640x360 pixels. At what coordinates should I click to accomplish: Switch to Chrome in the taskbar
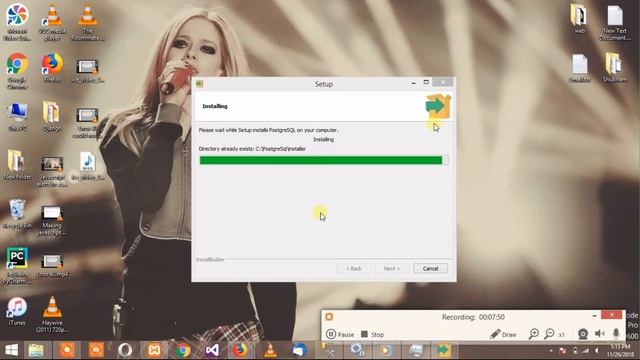click(183, 350)
